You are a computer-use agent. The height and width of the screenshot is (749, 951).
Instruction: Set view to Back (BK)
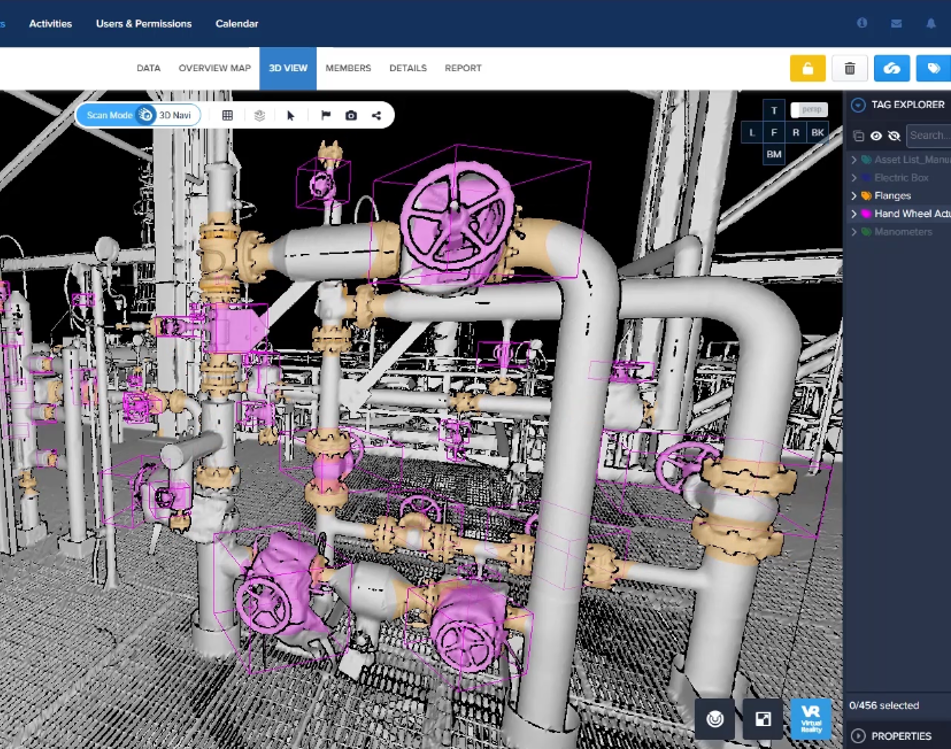coord(818,132)
